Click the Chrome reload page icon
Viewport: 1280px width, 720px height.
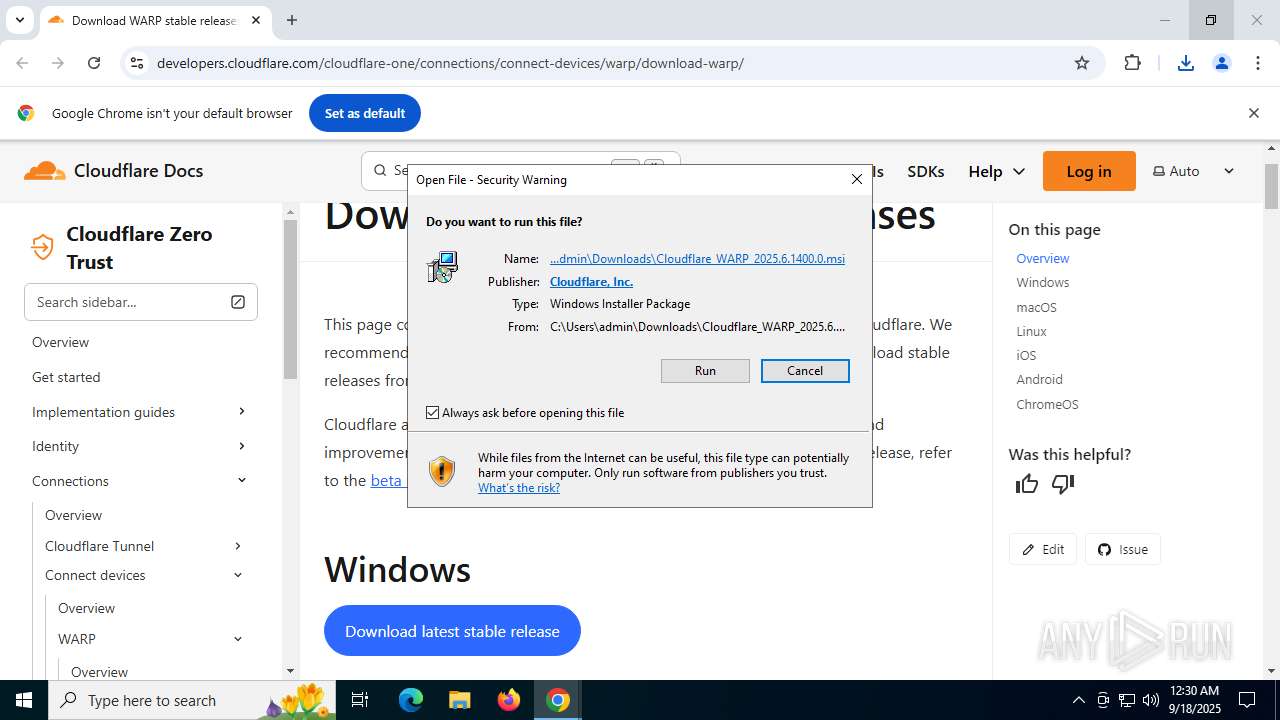coord(94,63)
